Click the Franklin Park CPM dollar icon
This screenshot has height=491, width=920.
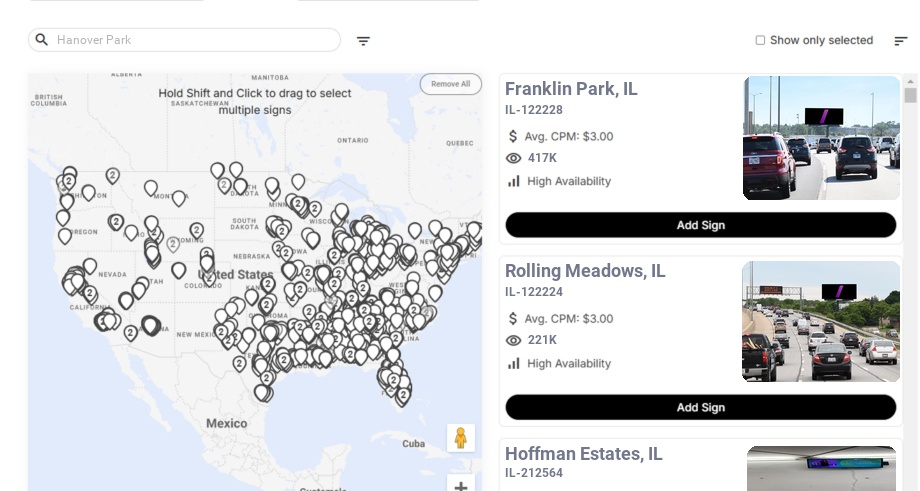click(514, 136)
